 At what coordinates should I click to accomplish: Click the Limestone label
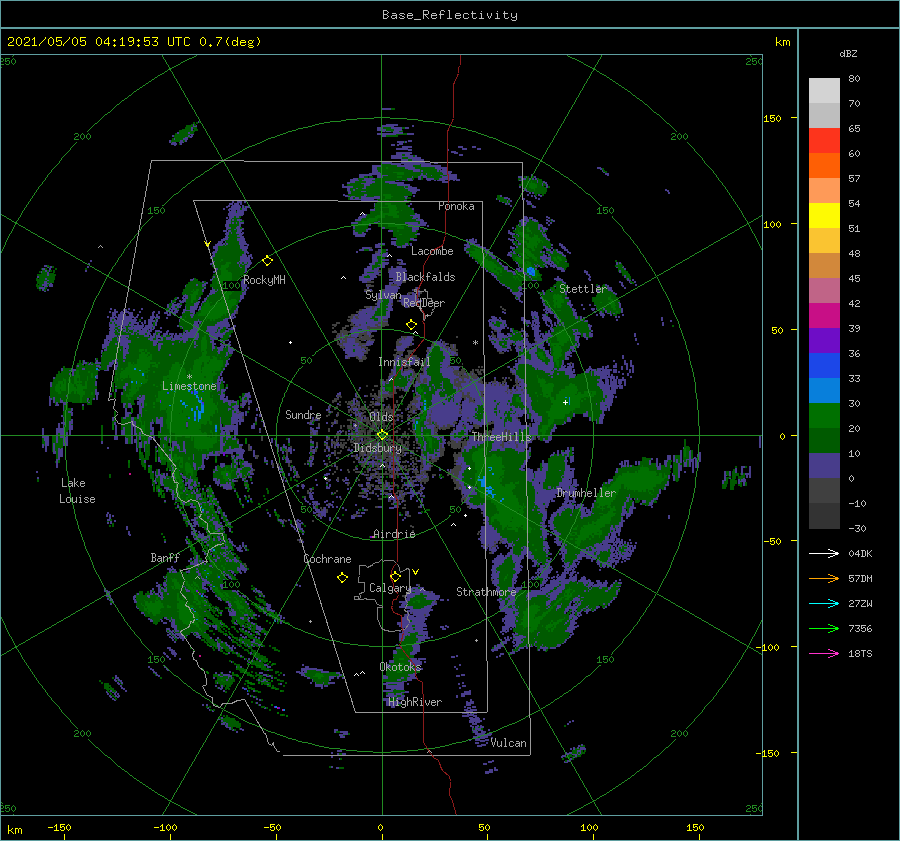[189, 386]
